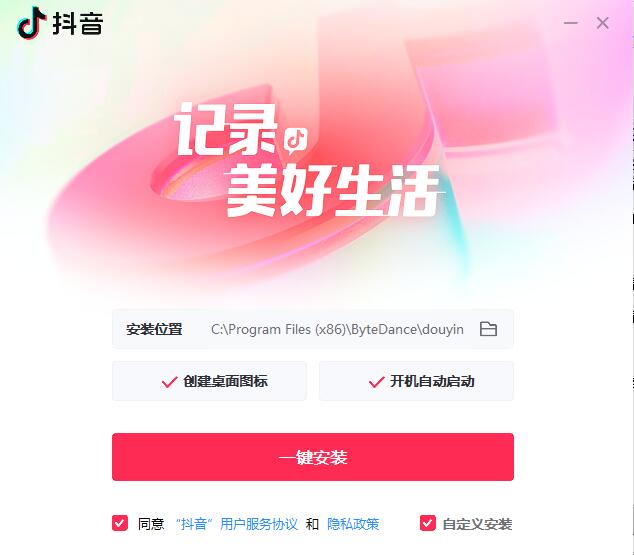634x555 pixels.
Task: Click the 记录美好生活 banner slogan
Action: [308, 160]
